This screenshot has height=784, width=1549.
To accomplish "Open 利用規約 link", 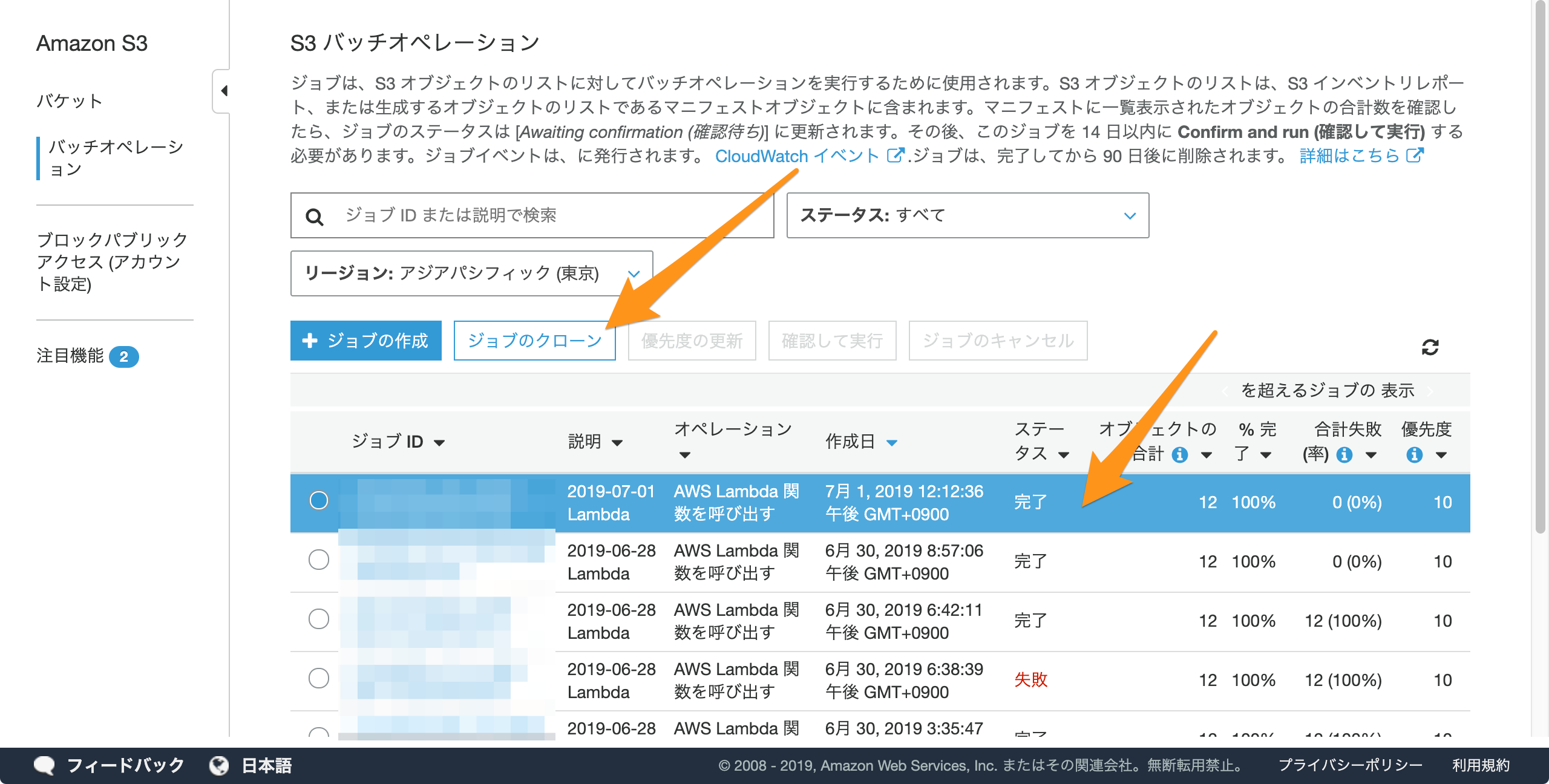I will pos(1481,765).
